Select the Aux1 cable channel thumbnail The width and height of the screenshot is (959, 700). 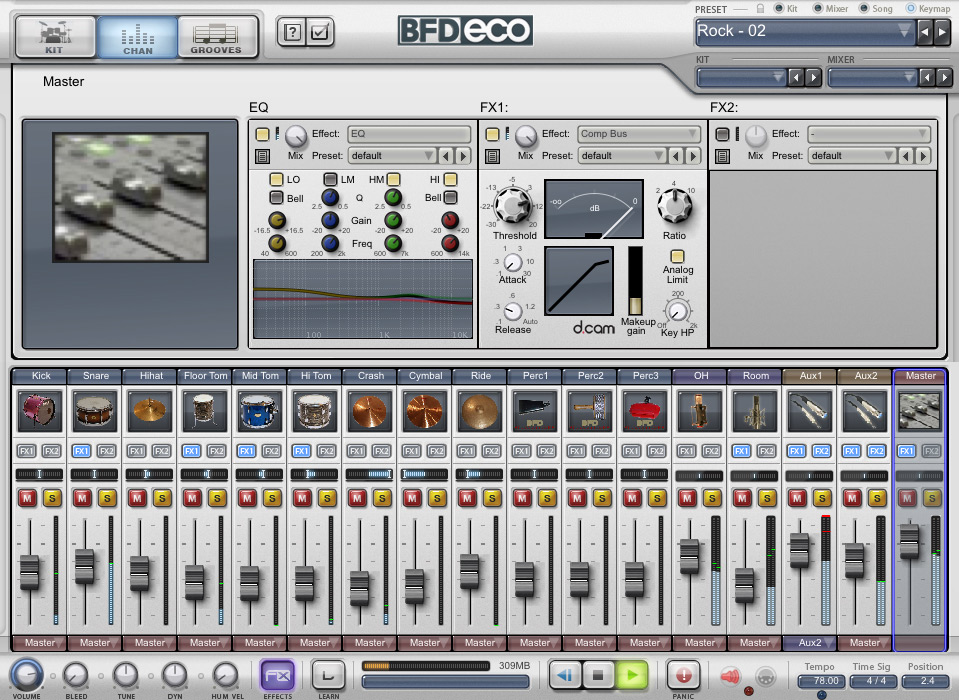click(x=810, y=410)
